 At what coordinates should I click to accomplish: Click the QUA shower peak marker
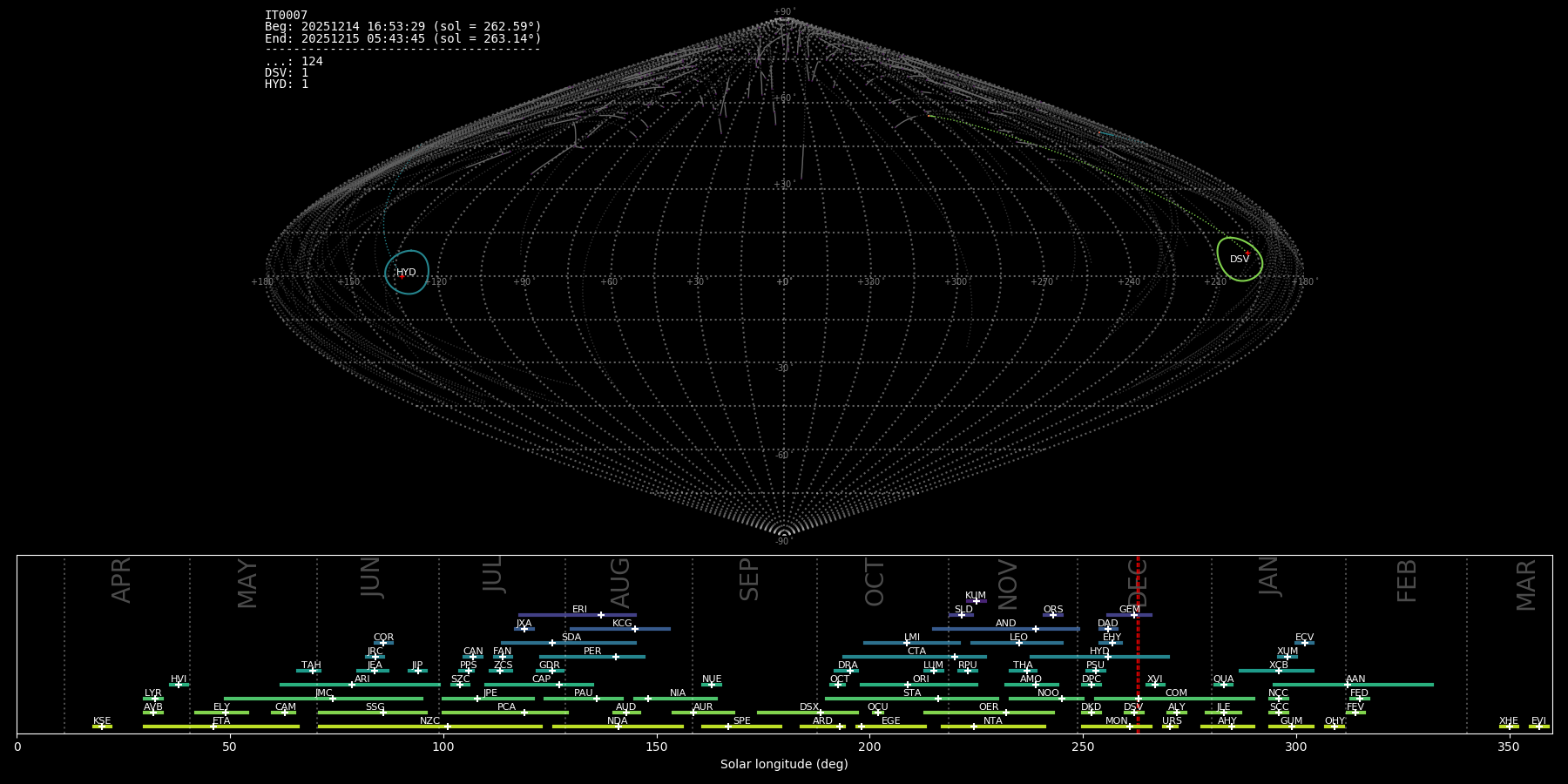coord(1223,685)
